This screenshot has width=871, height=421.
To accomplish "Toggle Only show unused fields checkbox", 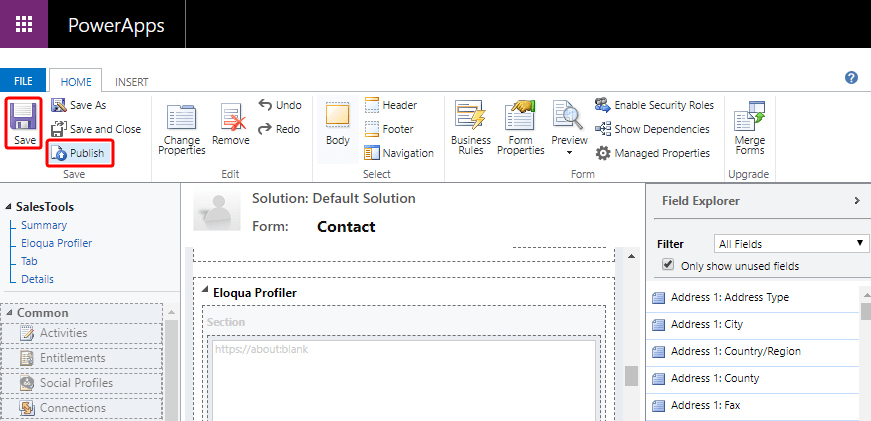I will [x=668, y=264].
